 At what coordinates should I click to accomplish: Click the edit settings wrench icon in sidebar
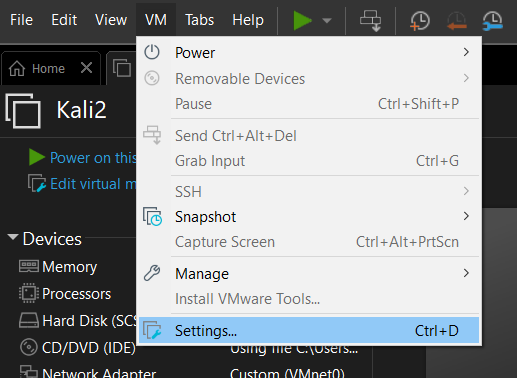click(x=37, y=183)
